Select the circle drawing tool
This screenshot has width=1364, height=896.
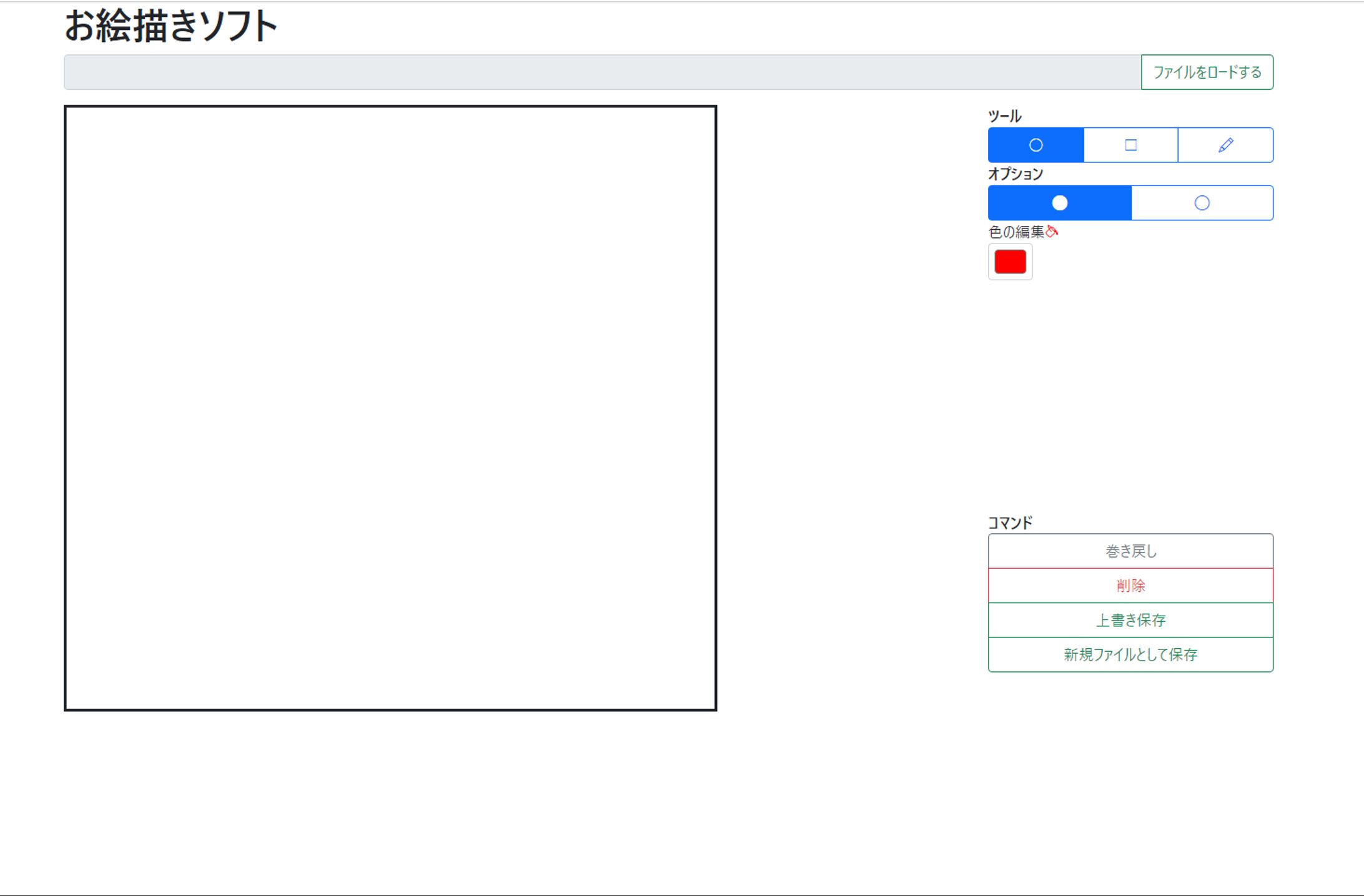tap(1035, 145)
